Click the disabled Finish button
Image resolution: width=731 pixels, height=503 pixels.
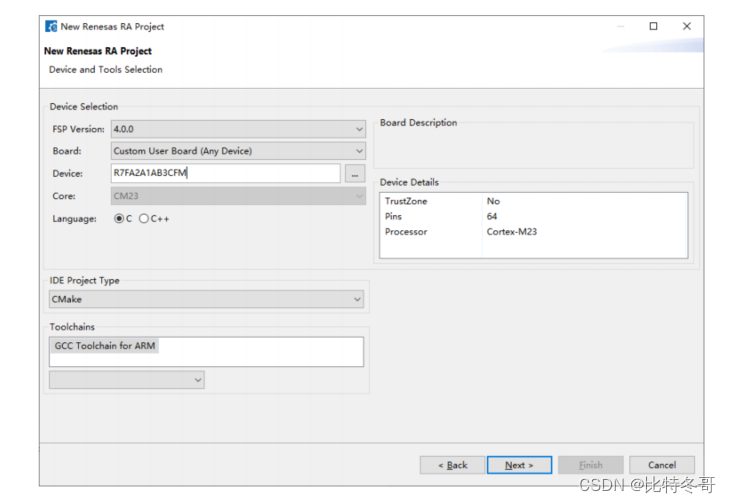click(x=591, y=465)
